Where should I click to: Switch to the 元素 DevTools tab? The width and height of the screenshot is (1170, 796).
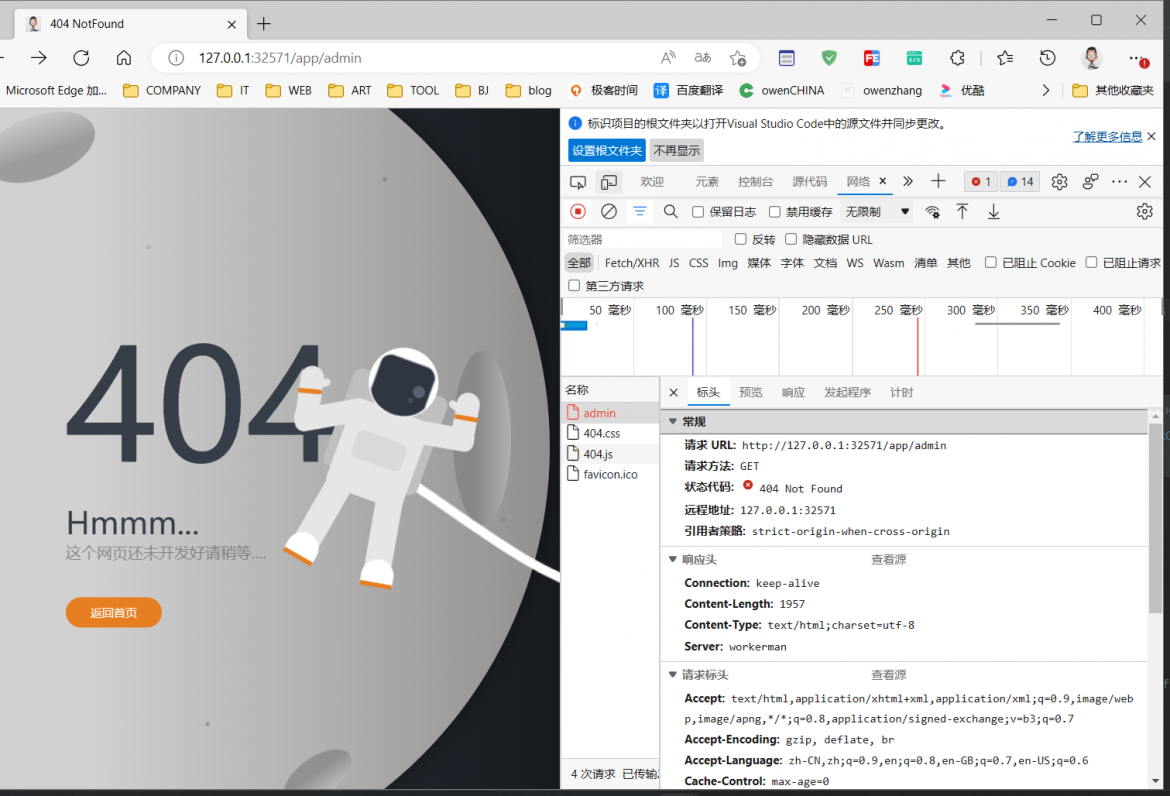[707, 182]
